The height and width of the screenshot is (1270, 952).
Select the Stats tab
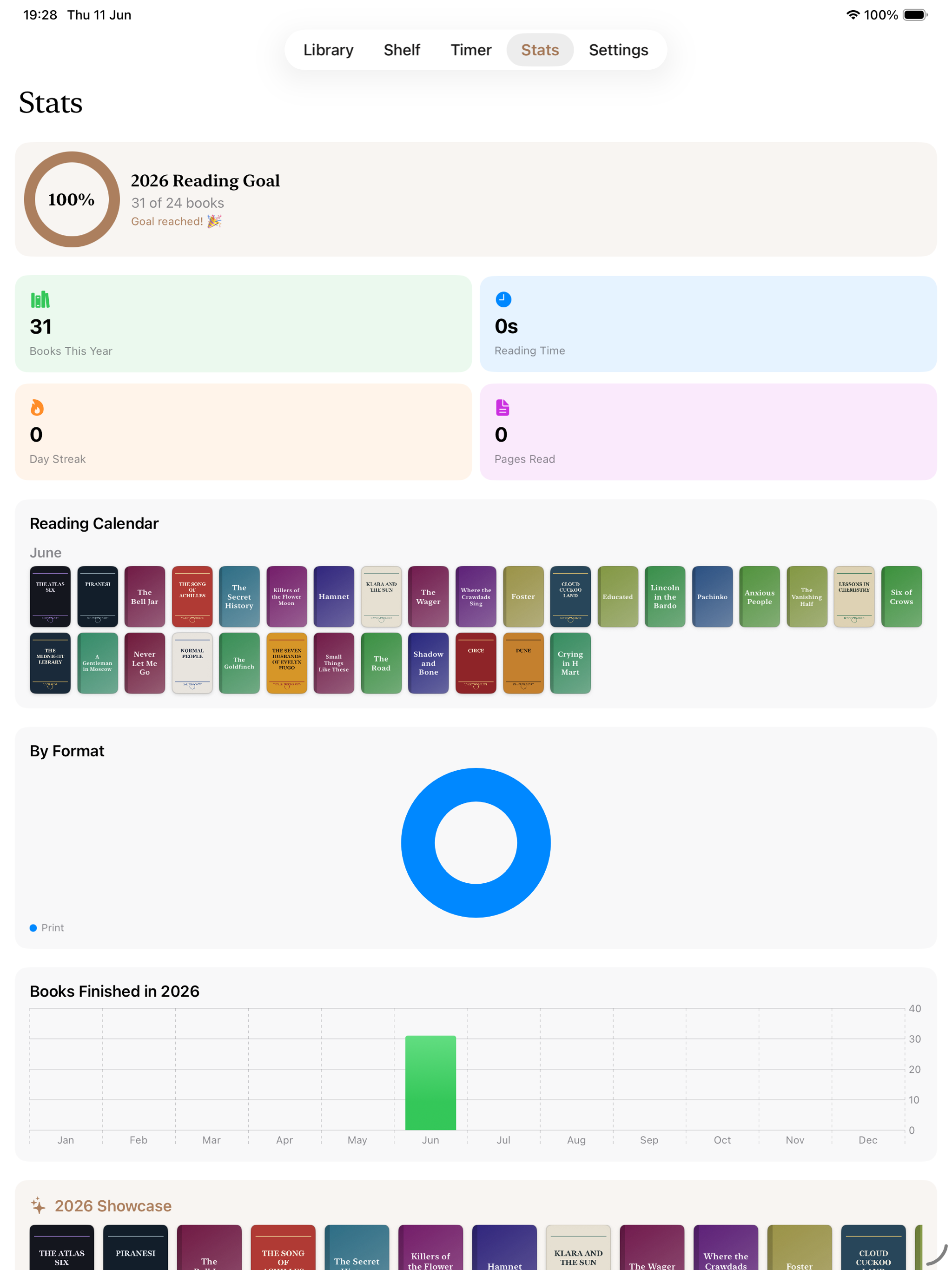tap(540, 50)
